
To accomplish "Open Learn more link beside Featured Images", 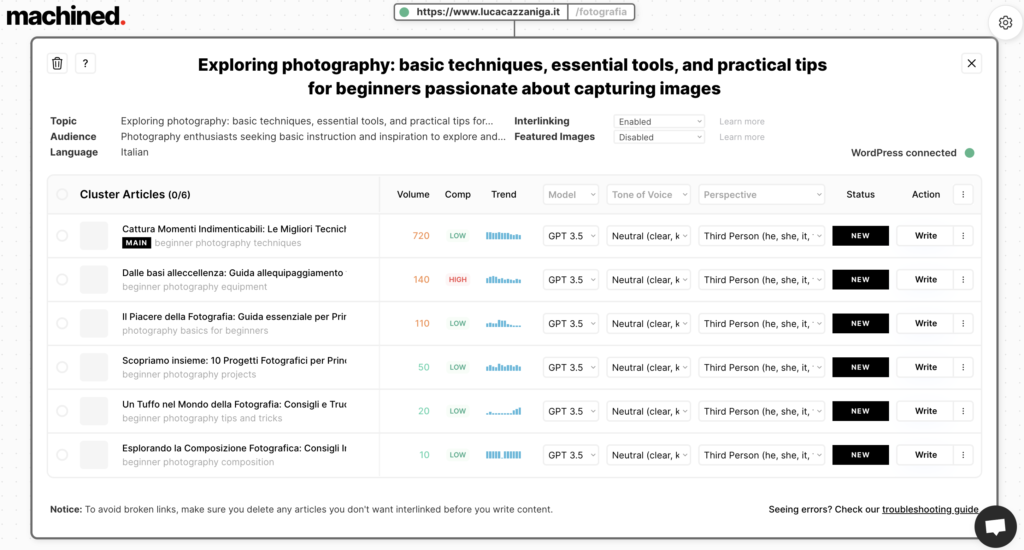I will (x=742, y=137).
